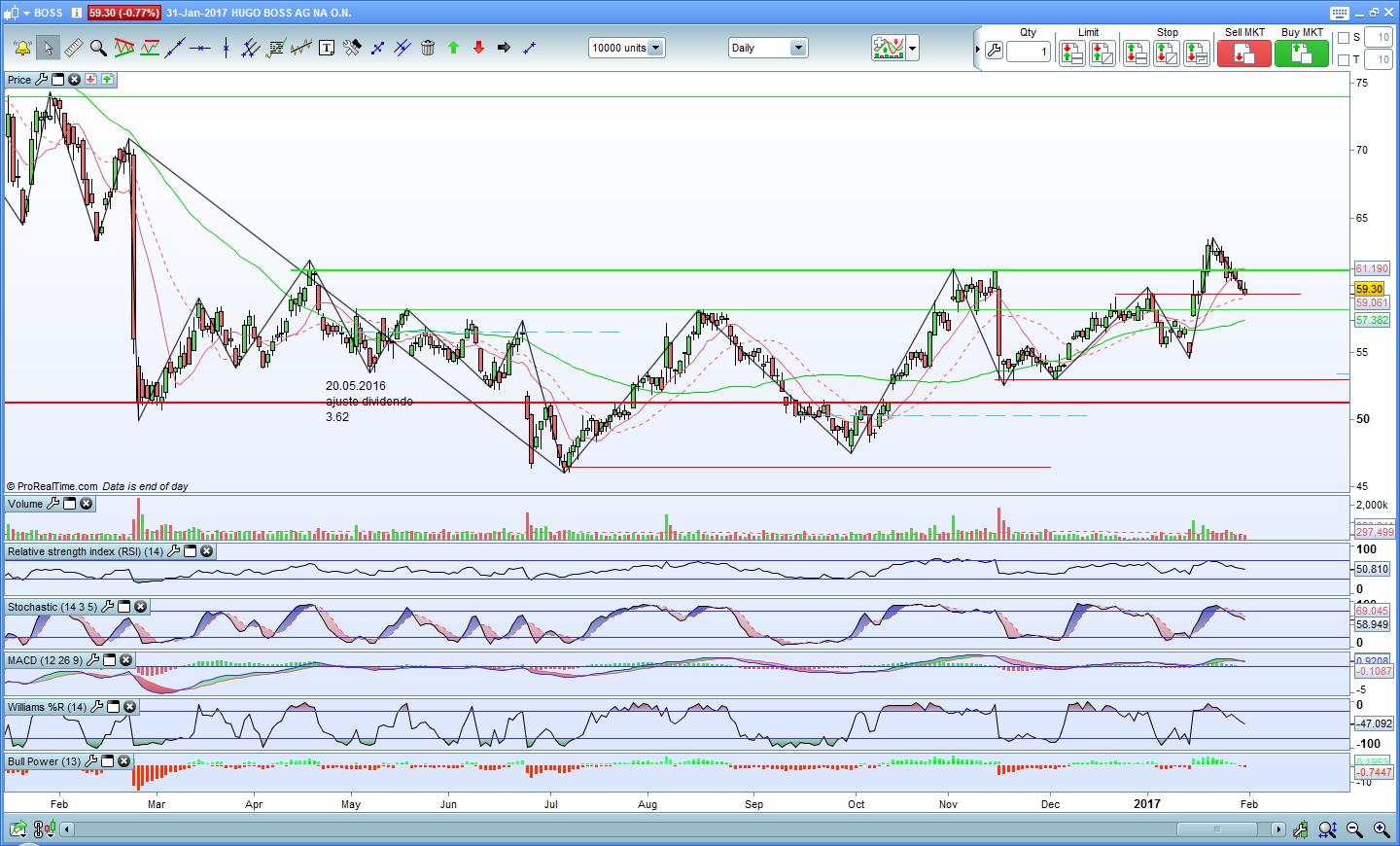Click the S value input field
Screen dimensions: 1400x846
1379,38
